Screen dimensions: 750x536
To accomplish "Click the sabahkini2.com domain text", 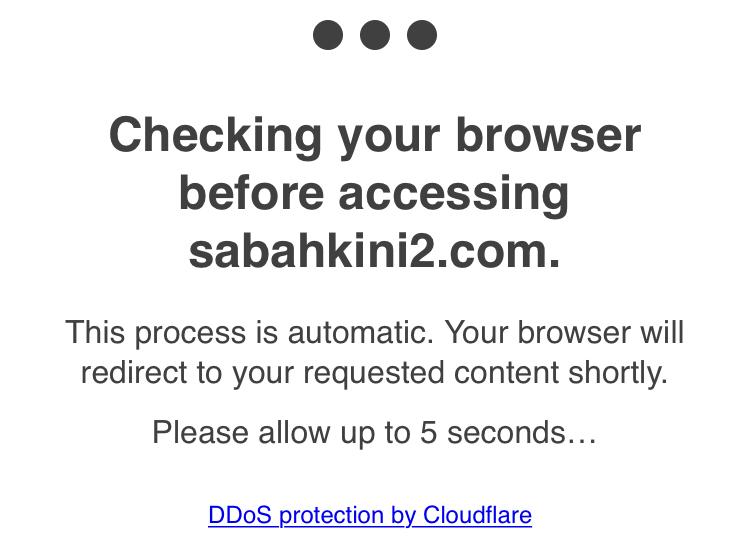I will point(374,251).
